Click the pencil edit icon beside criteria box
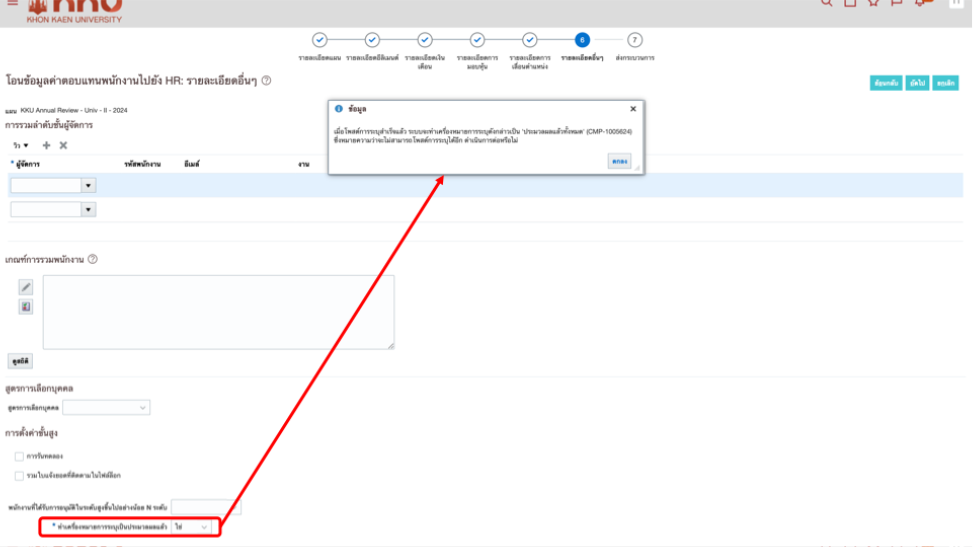 click(26, 288)
